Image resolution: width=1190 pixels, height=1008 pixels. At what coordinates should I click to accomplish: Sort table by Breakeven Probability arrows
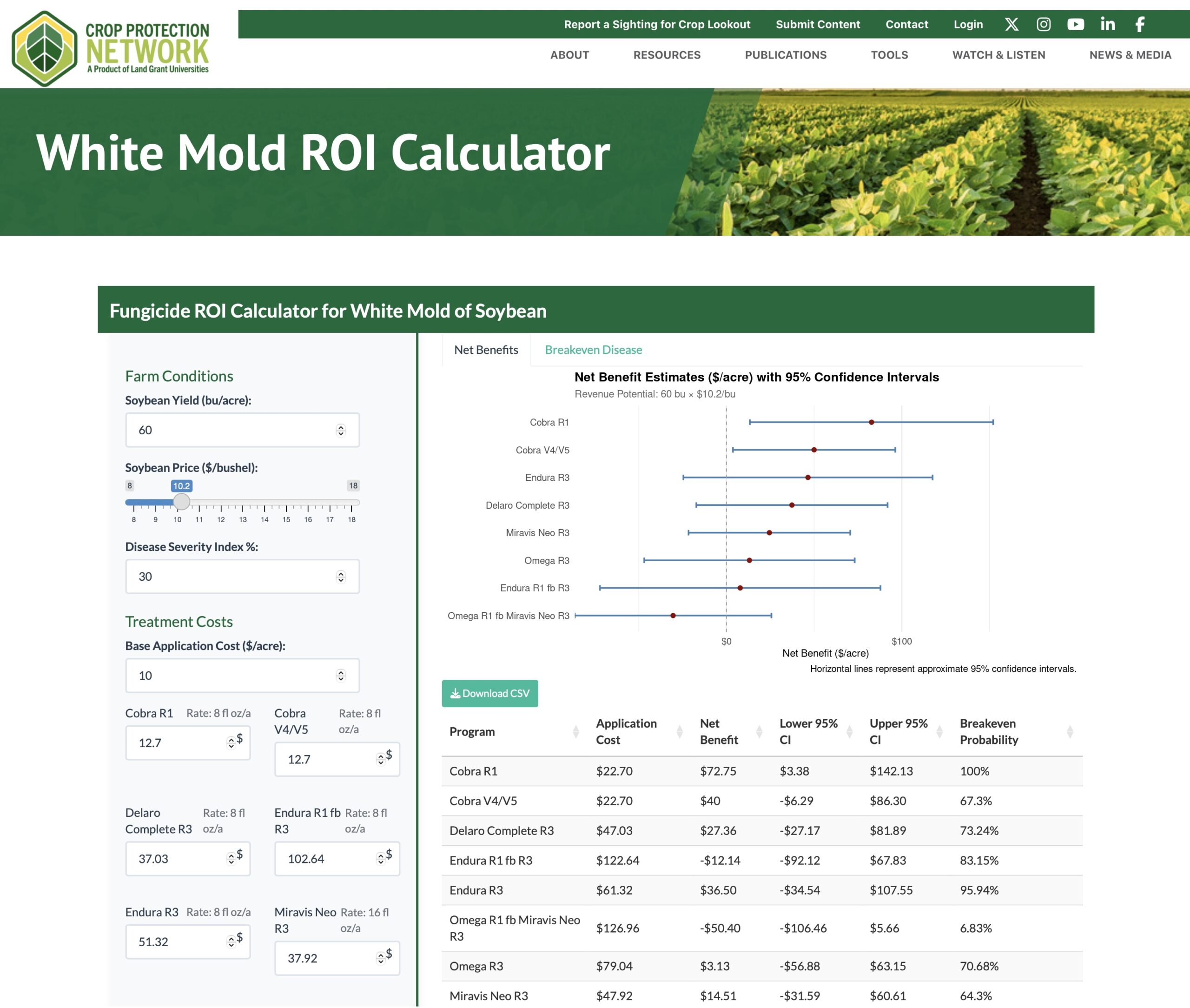[x=1070, y=732]
